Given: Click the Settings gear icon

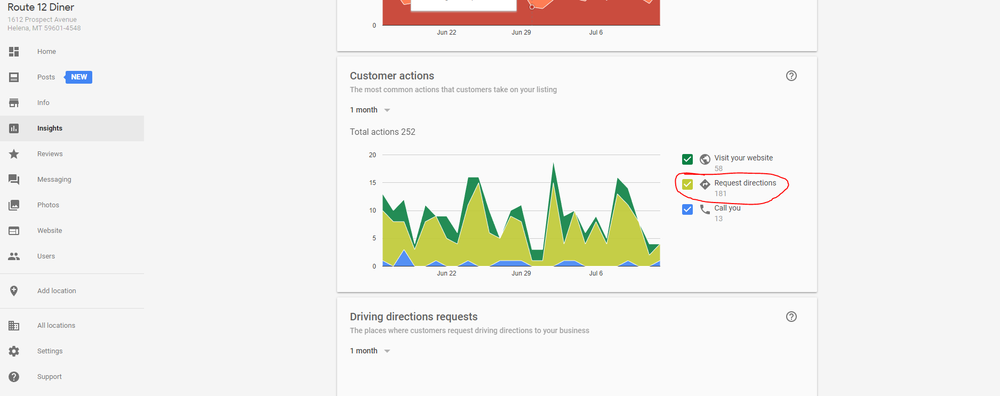Looking at the screenshot, I should pos(13,351).
